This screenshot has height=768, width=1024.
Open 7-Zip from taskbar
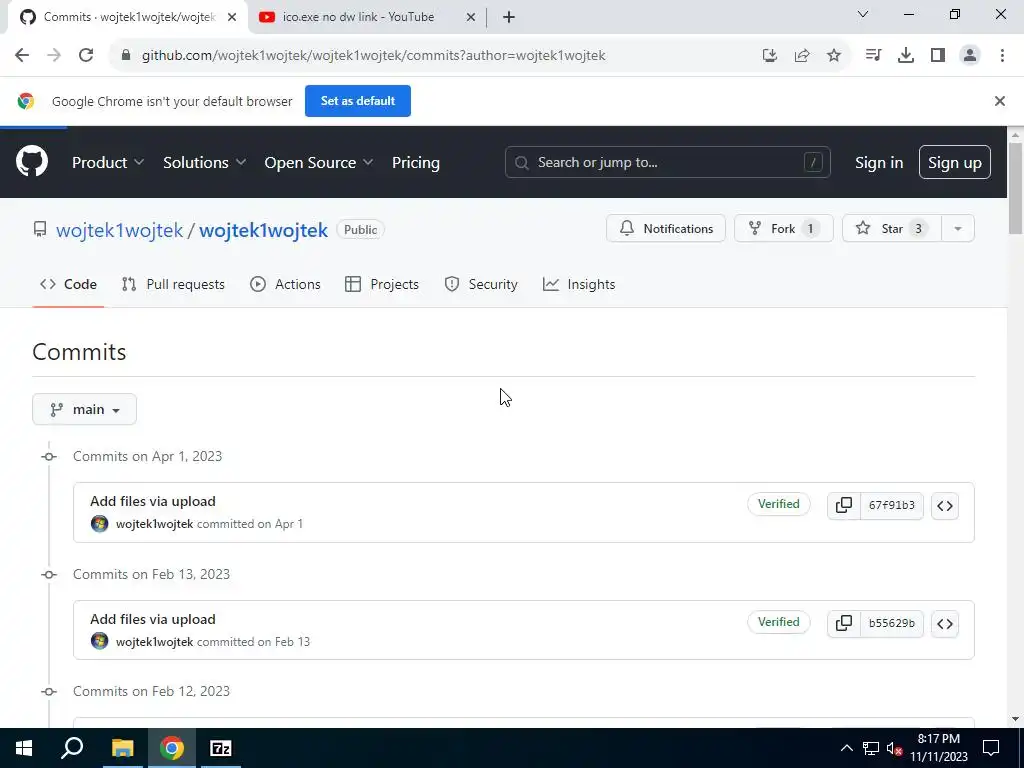coord(221,748)
